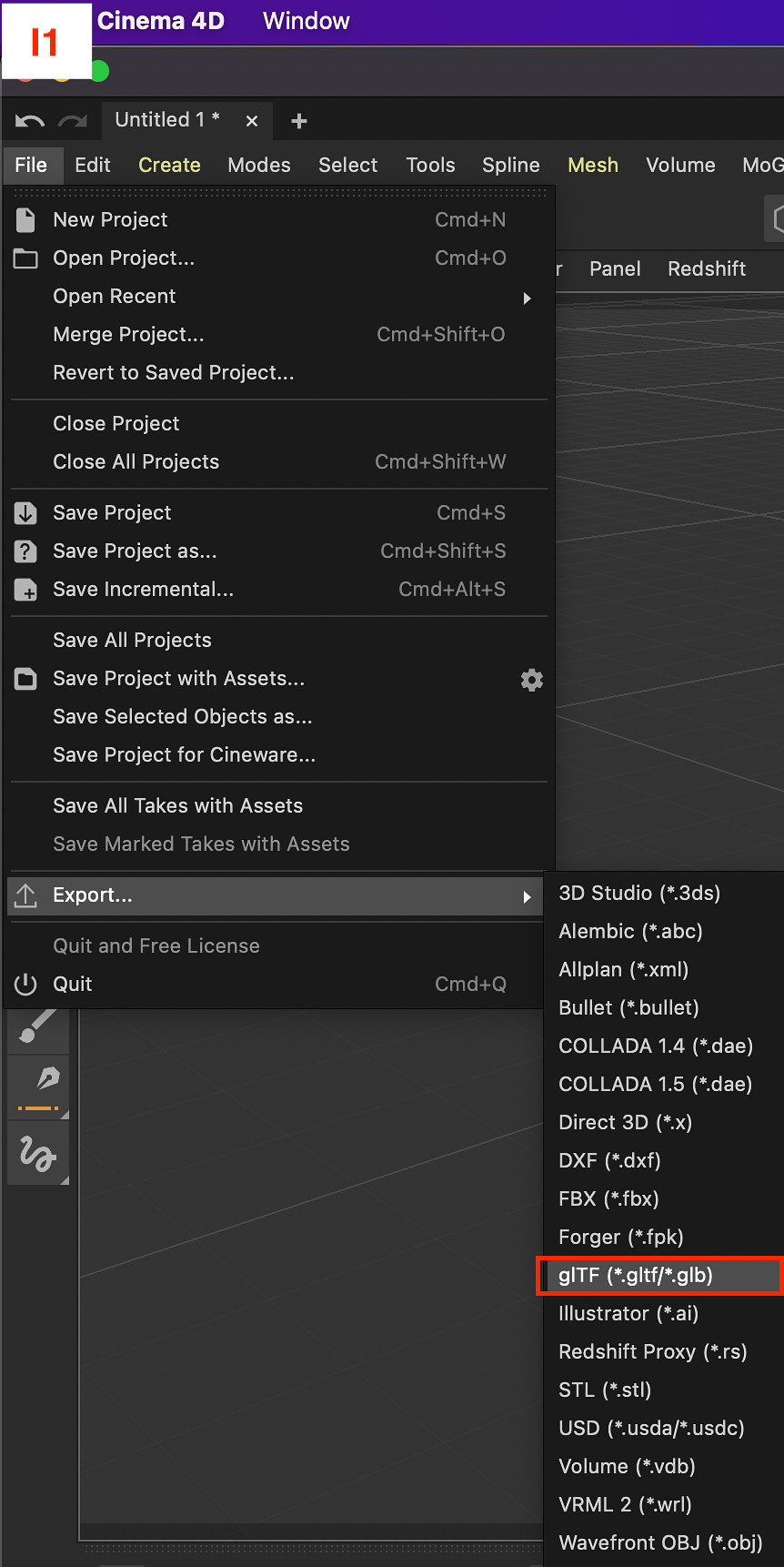Click the Save Incremental icon
The height and width of the screenshot is (1567, 784).
pos(25,590)
